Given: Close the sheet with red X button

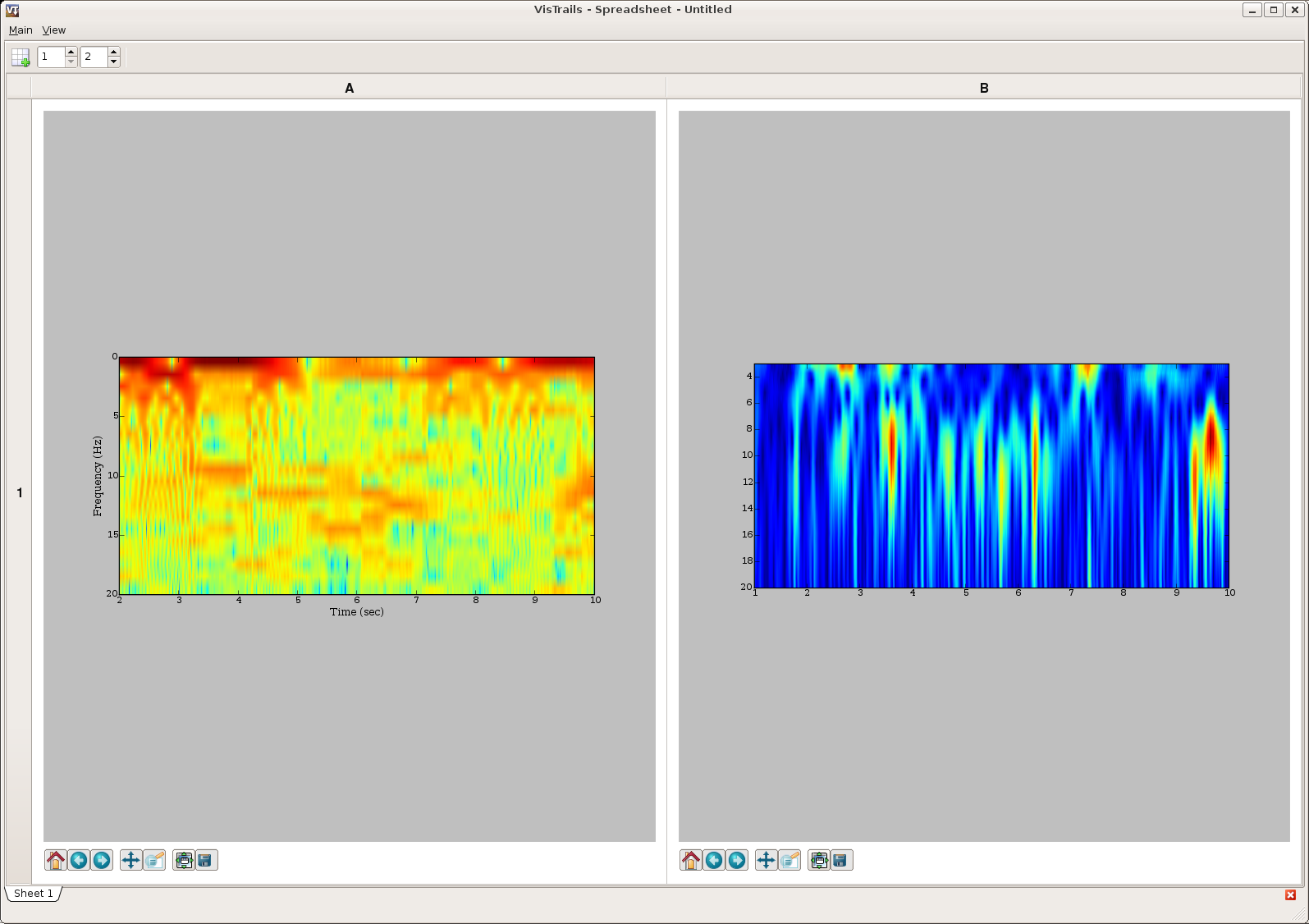Looking at the screenshot, I should point(1290,894).
